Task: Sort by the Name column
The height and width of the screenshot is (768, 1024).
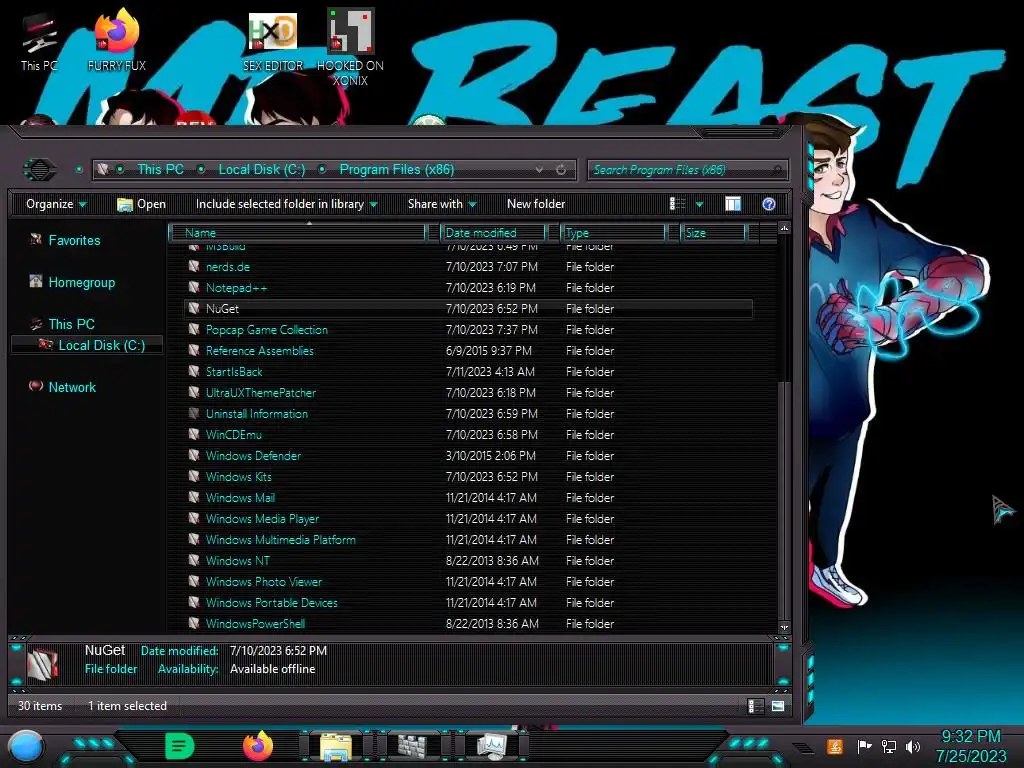Action: point(297,232)
